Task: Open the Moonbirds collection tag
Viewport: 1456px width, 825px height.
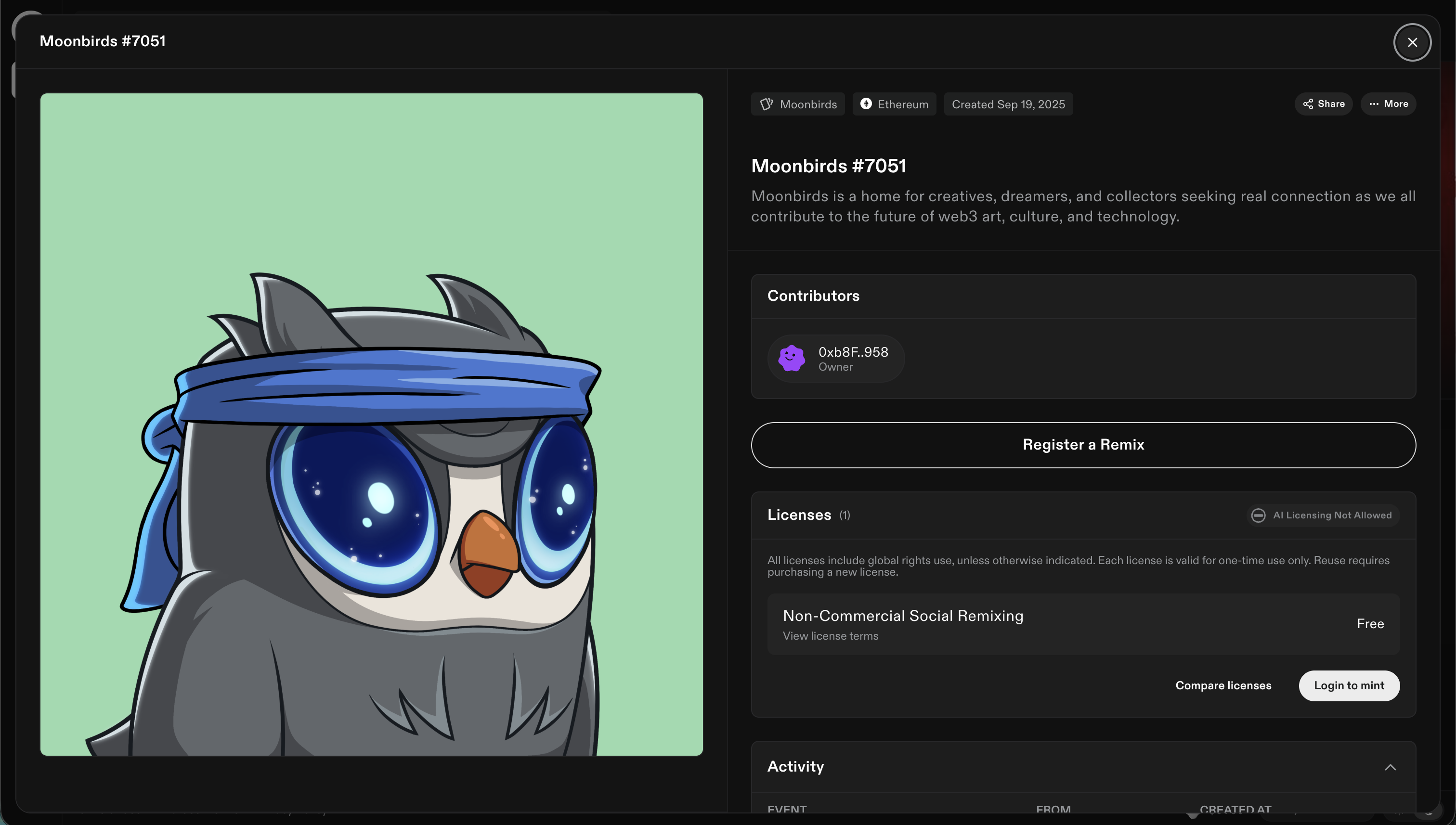Action: 798,104
